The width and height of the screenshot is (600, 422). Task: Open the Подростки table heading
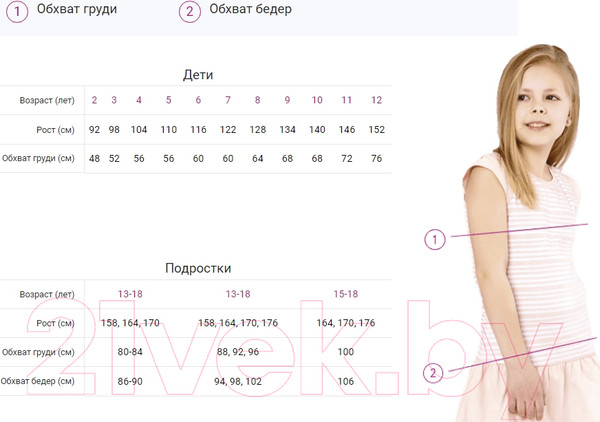point(198,268)
